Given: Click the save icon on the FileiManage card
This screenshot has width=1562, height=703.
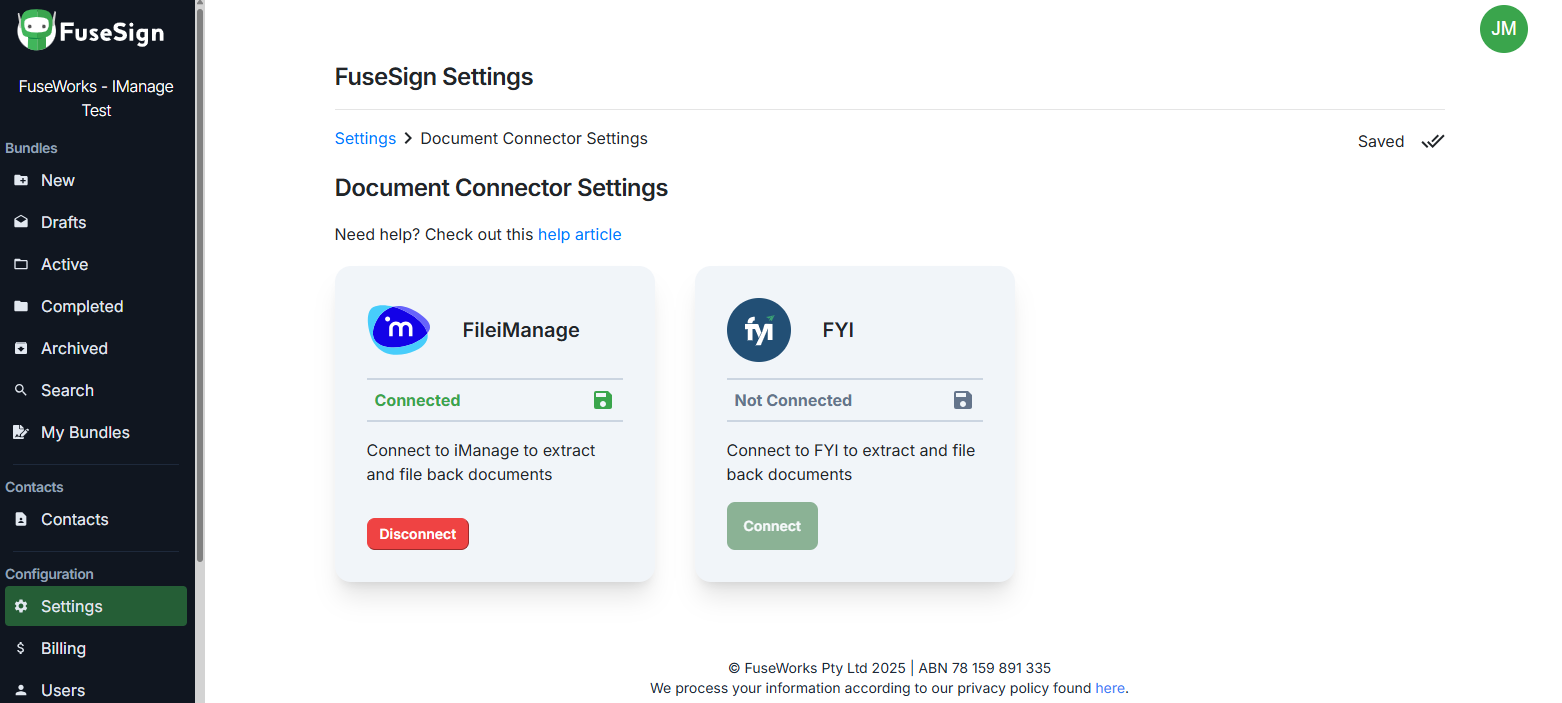Looking at the screenshot, I should click(603, 399).
